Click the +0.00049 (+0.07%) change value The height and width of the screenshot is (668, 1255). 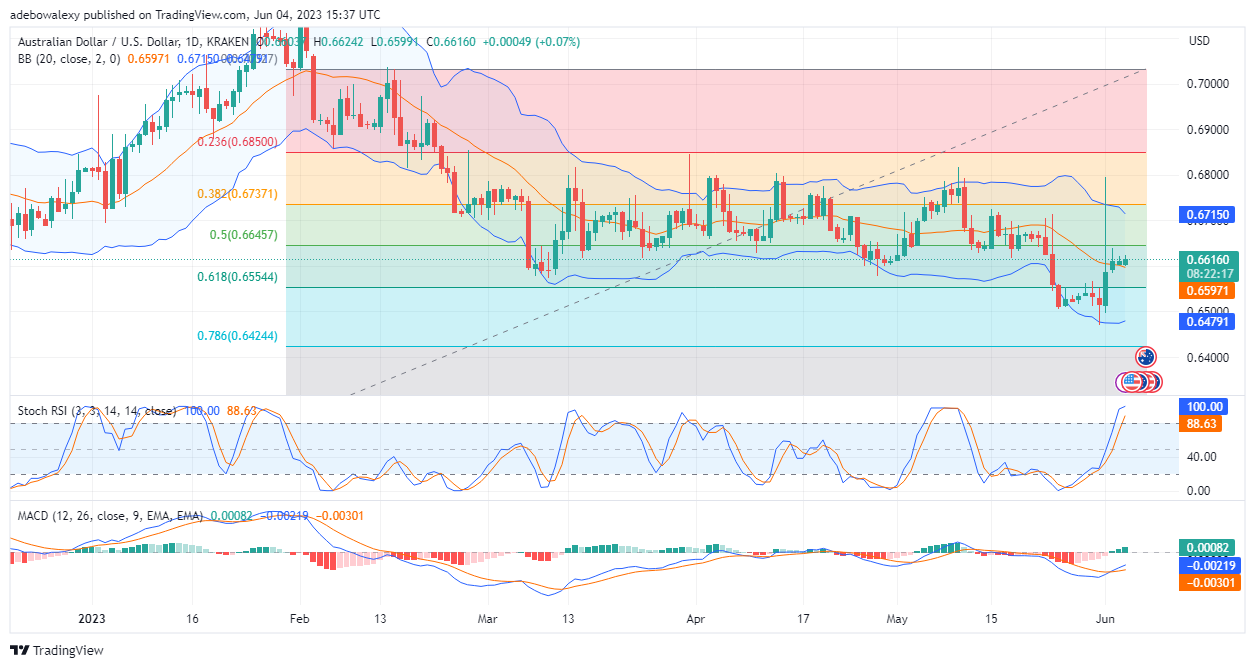pyautogui.click(x=531, y=42)
